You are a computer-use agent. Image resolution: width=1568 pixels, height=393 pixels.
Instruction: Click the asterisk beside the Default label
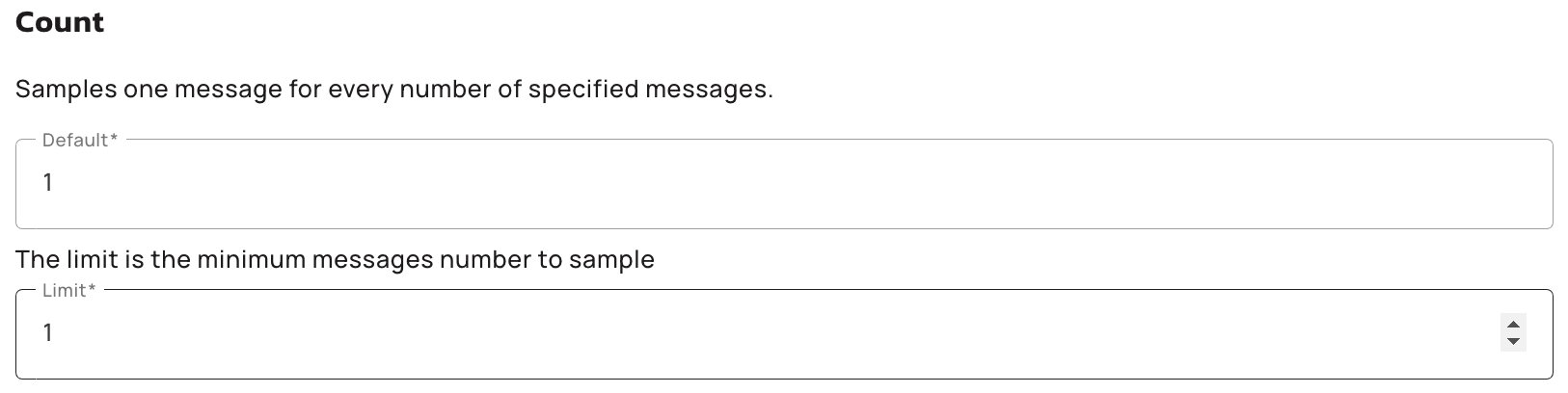pyautogui.click(x=114, y=140)
